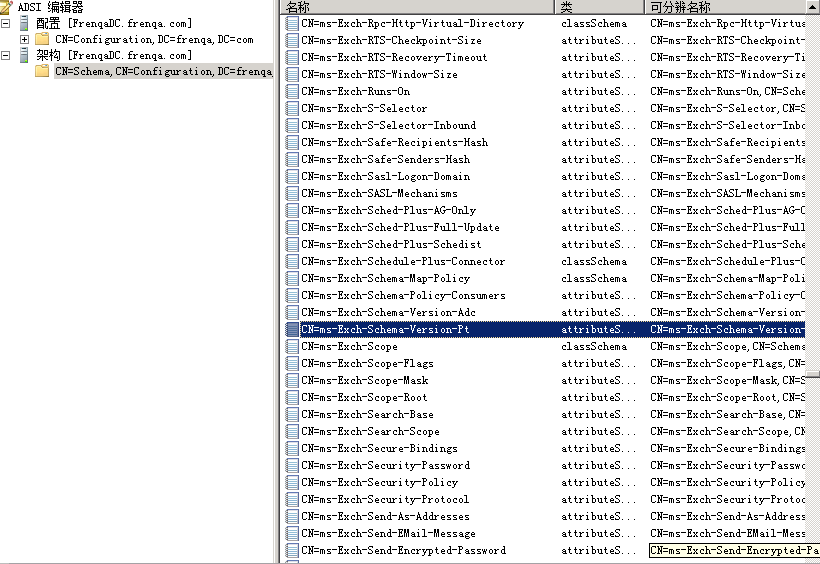Click the distinguished name of CN=ms-Exch-Runs-On
The image size is (820, 564).
pyautogui.click(x=727, y=92)
